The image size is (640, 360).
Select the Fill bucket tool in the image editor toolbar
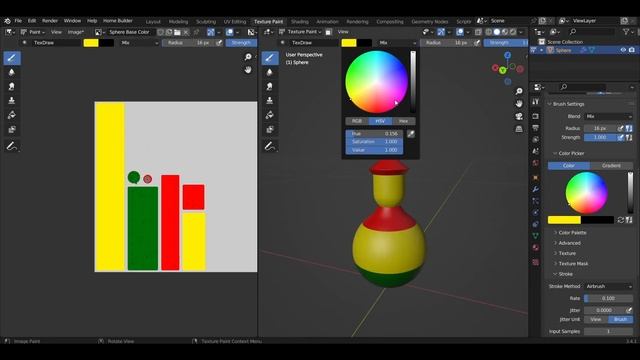click(12, 115)
